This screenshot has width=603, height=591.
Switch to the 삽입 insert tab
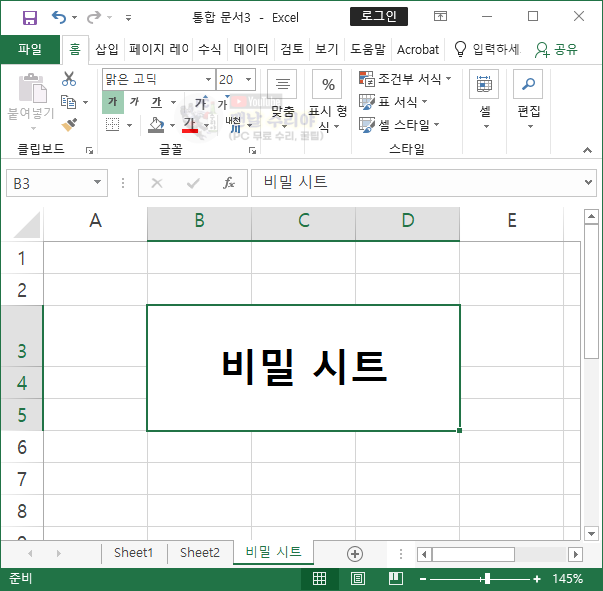[107, 49]
